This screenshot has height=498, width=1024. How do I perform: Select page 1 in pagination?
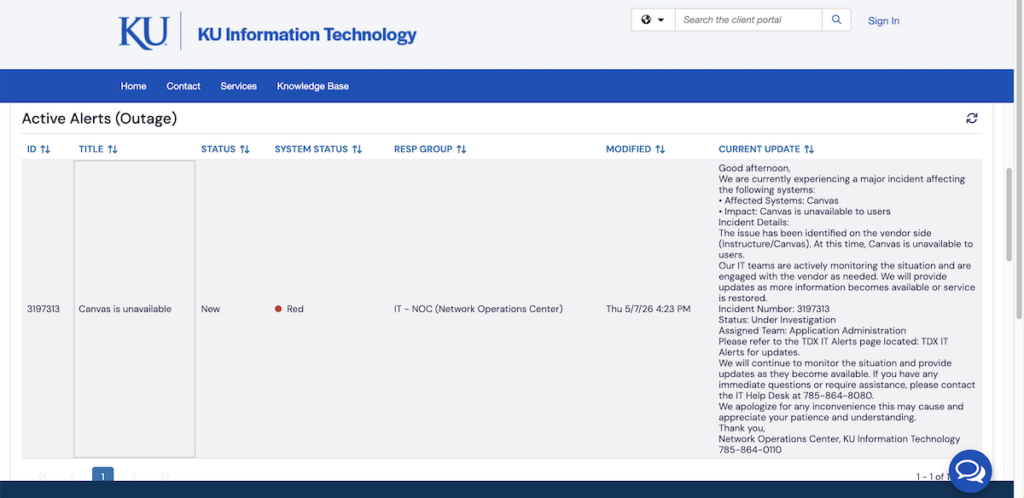pyautogui.click(x=103, y=475)
